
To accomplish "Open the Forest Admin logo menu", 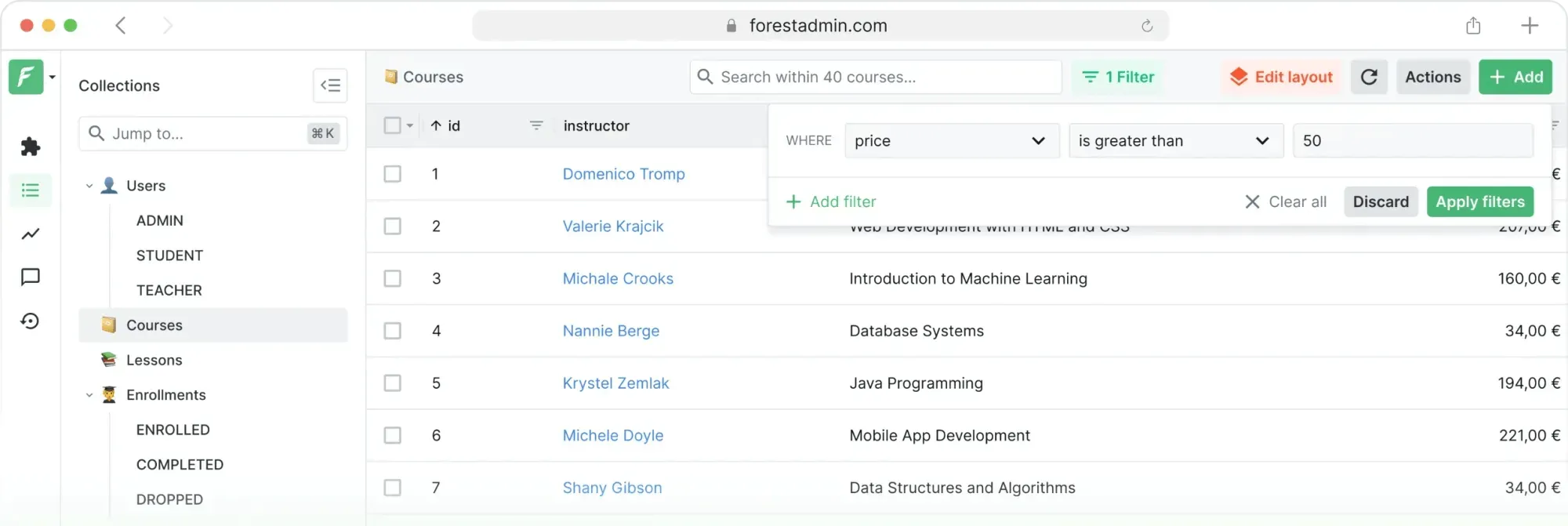I will 26,77.
